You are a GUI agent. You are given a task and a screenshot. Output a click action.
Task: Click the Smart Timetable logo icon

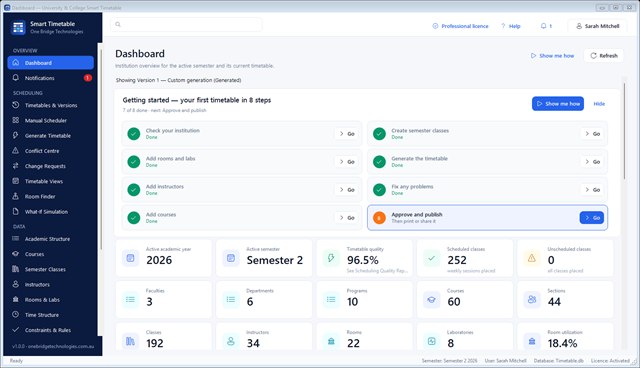[18, 27]
